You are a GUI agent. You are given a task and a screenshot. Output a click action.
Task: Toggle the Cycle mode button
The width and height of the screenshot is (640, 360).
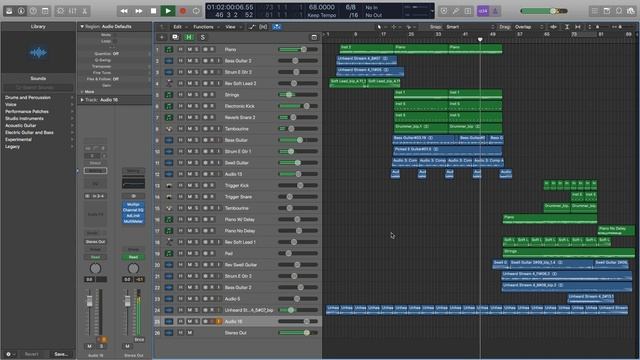(196, 11)
